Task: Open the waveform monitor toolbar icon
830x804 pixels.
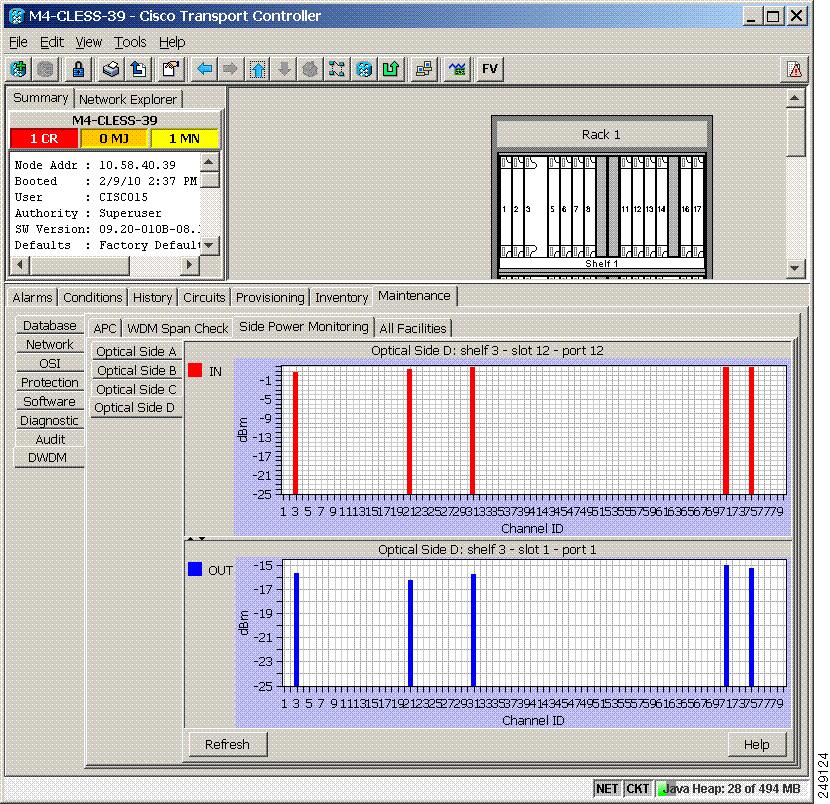Action: point(457,69)
